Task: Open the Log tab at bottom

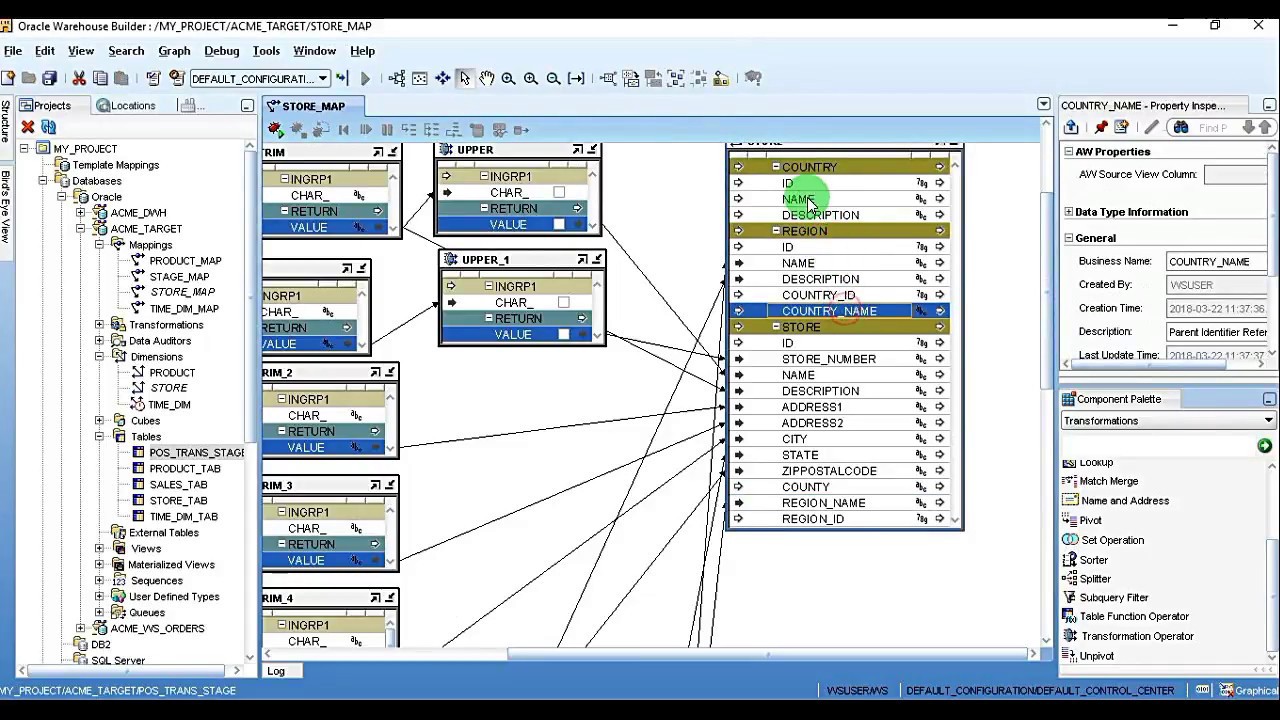Action: (x=276, y=671)
